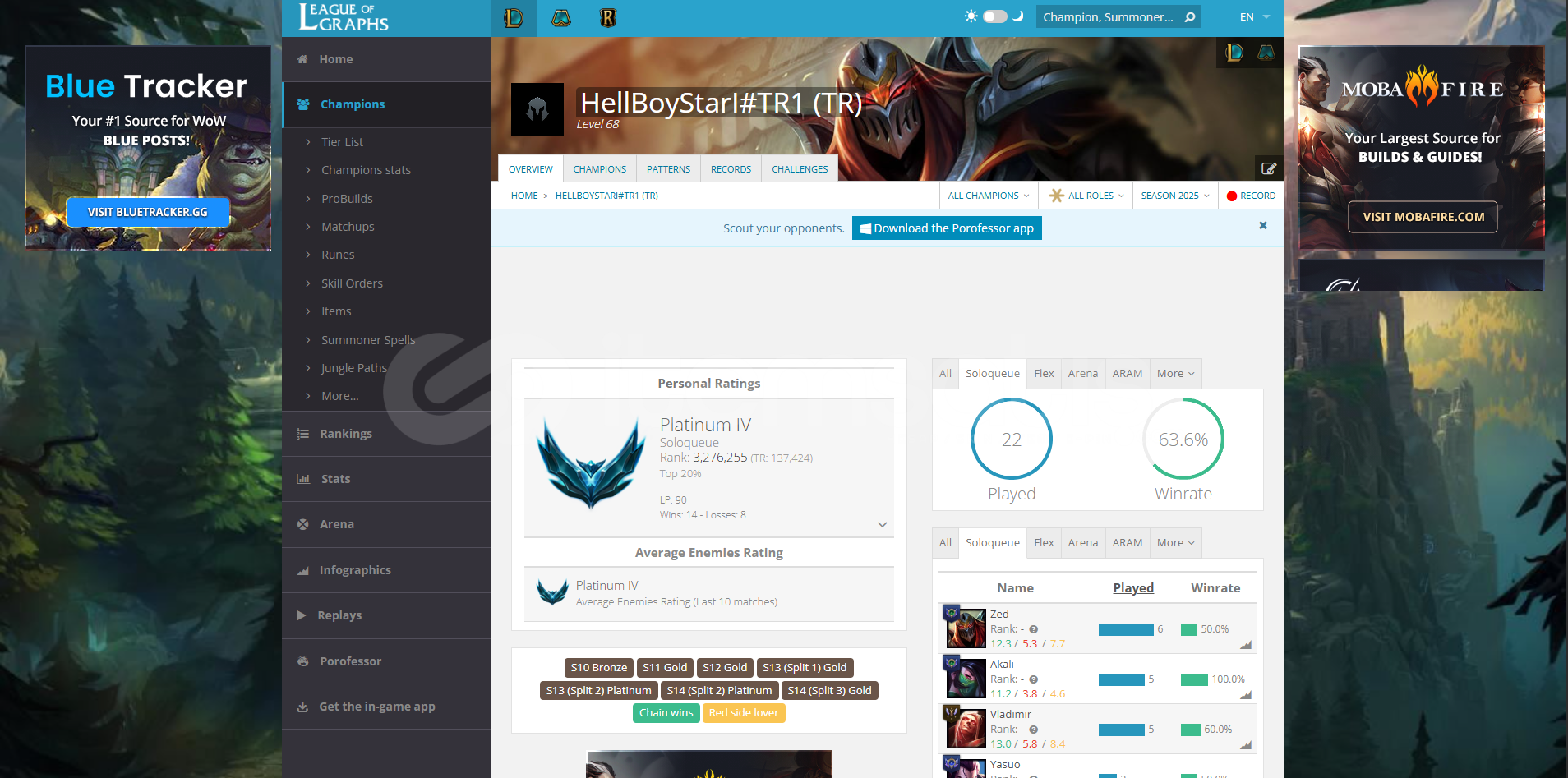Open Home in sidebar
The image size is (1568, 778).
point(386,59)
